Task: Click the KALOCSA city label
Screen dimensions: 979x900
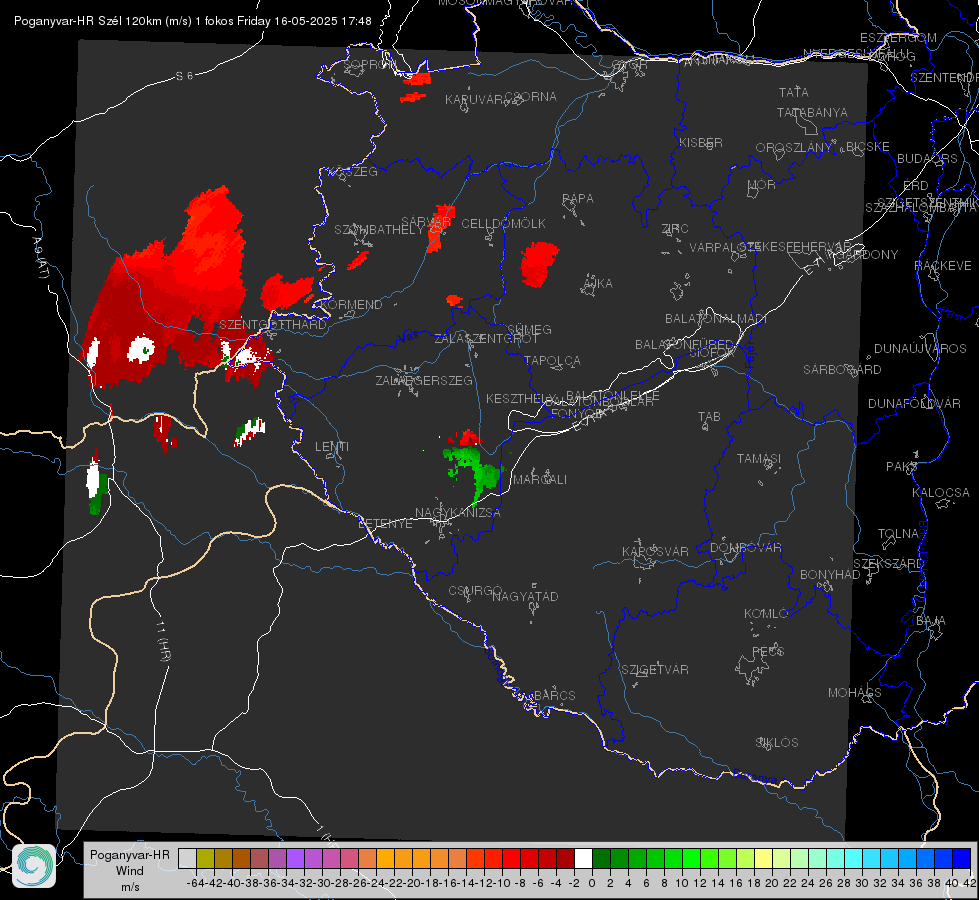Action: pyautogui.click(x=940, y=493)
